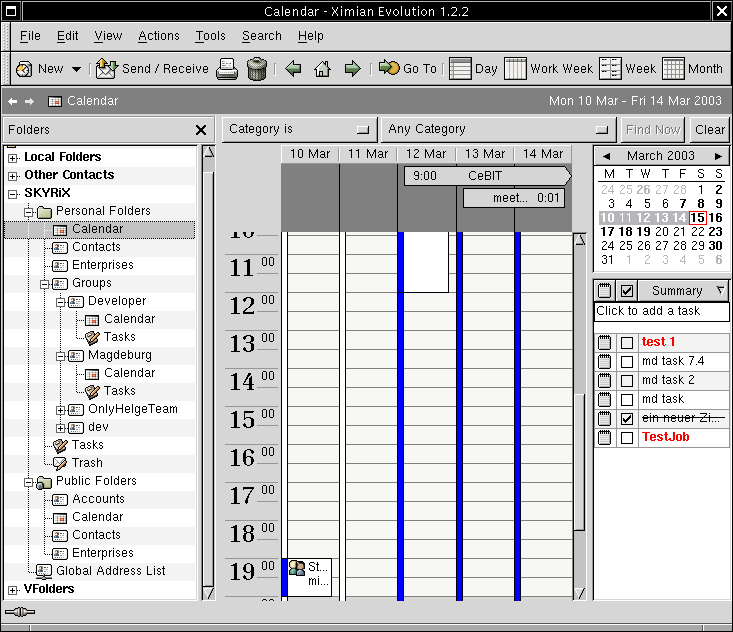Click the forward arrow in the title bar
Screen dimensions: 733x632
(x=29, y=101)
